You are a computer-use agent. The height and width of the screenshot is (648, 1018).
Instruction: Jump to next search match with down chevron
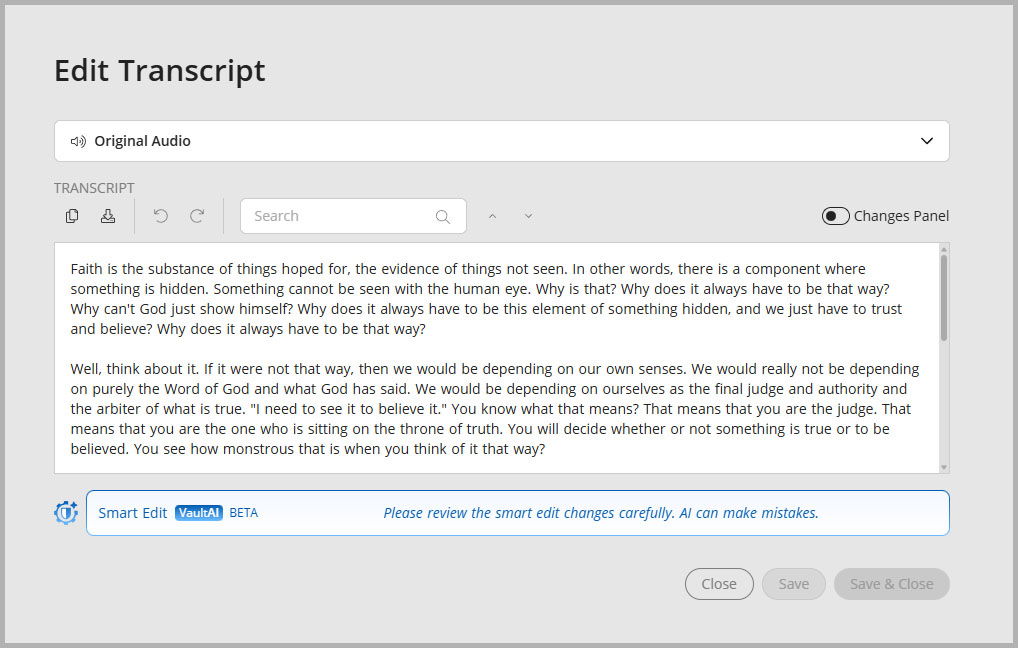(x=528, y=215)
